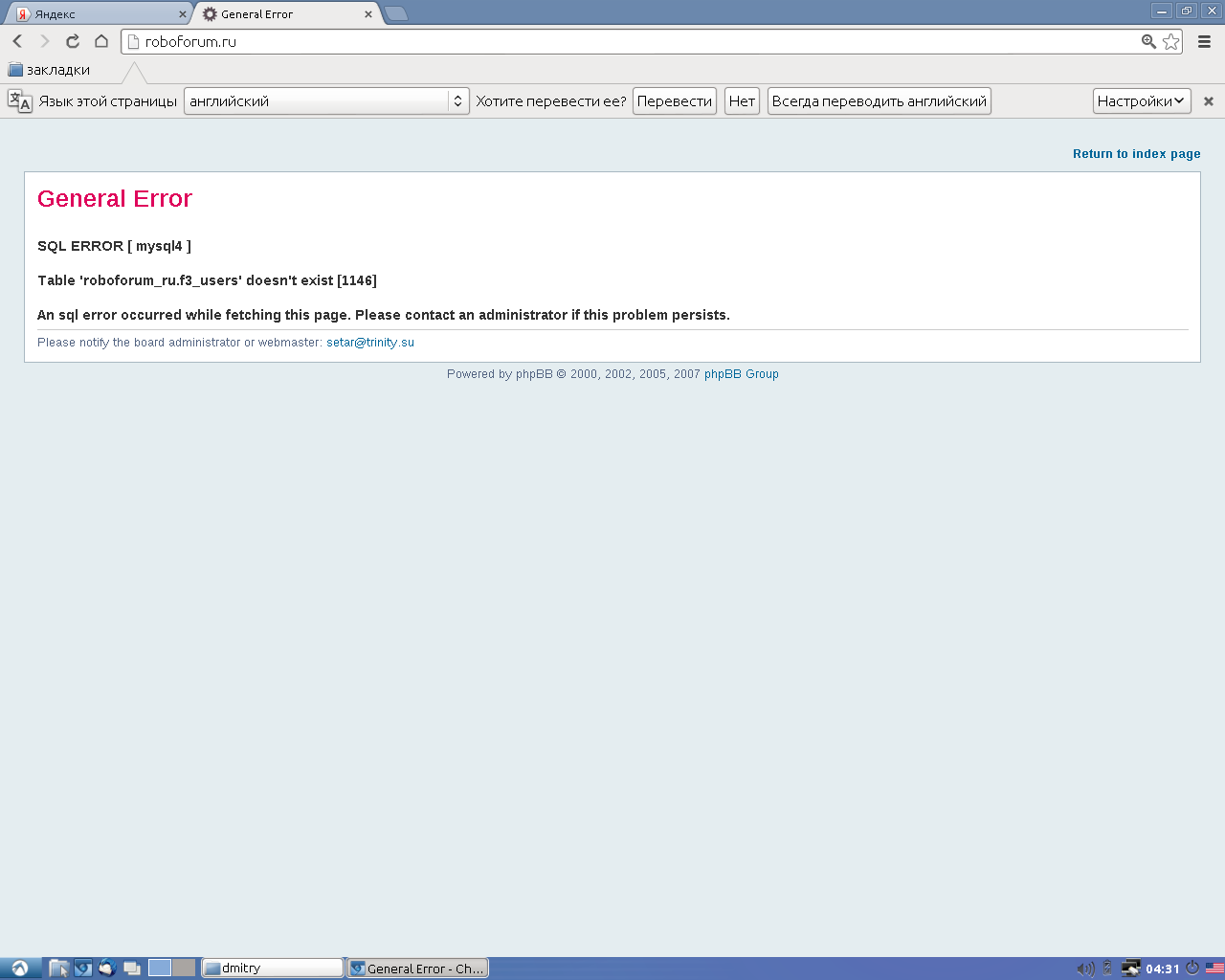Viewport: 1225px width, 980px height.
Task: Click the US flag keyboard layout indicator
Action: [x=1214, y=969]
